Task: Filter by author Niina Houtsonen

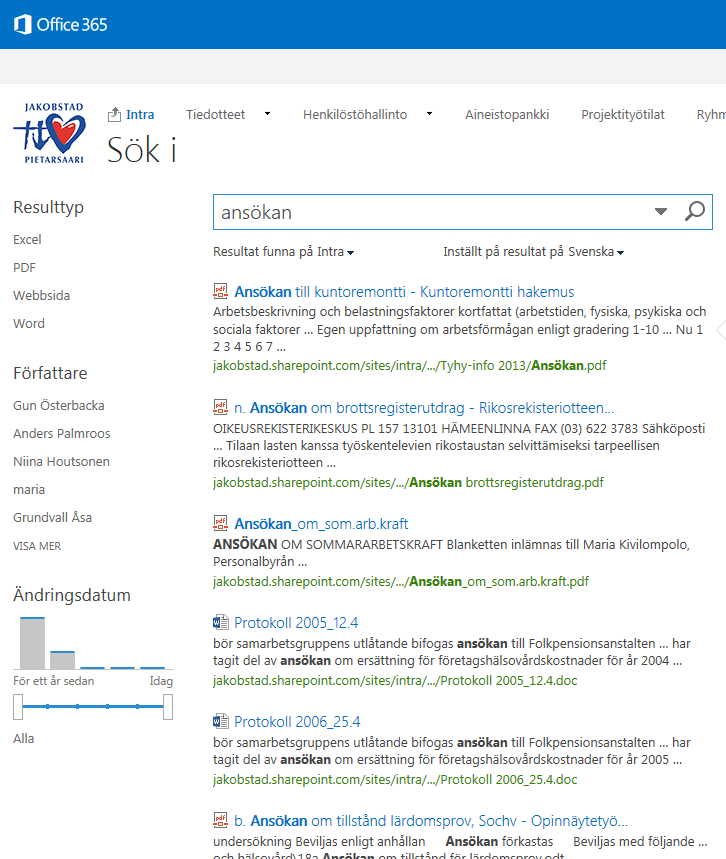Action: (x=61, y=461)
